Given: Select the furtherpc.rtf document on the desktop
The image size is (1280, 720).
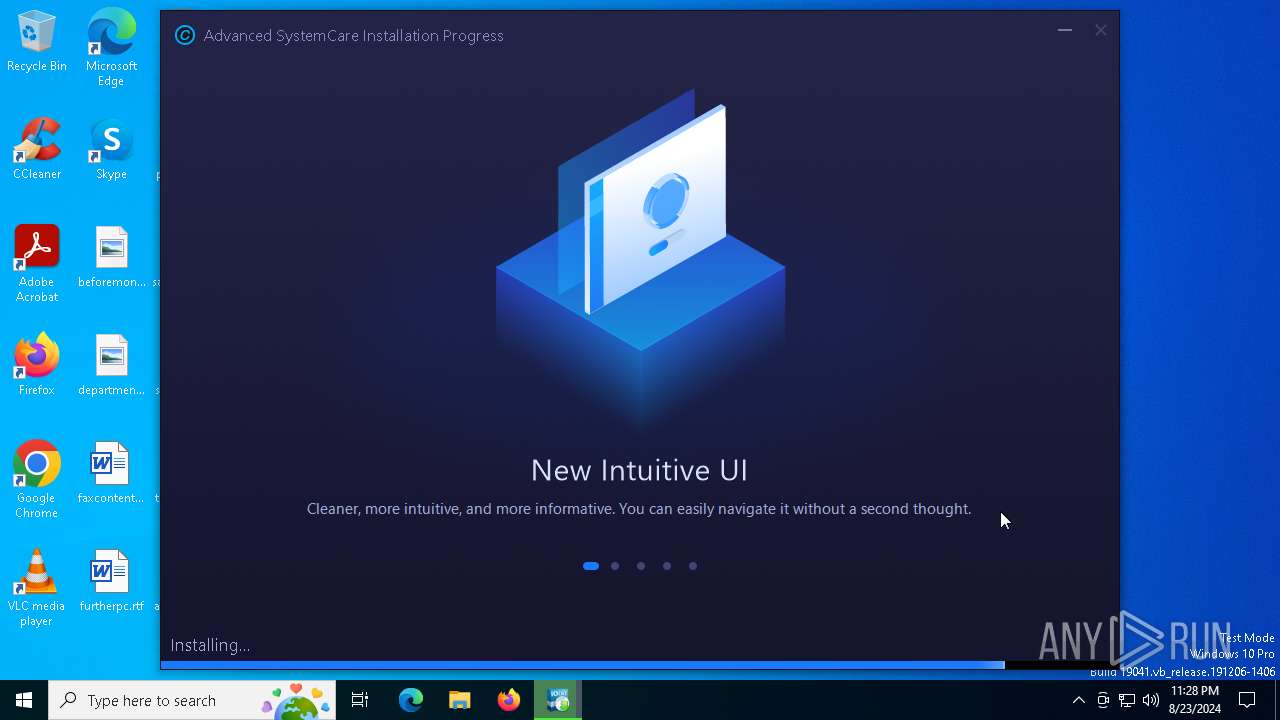Looking at the screenshot, I should coord(111,581).
